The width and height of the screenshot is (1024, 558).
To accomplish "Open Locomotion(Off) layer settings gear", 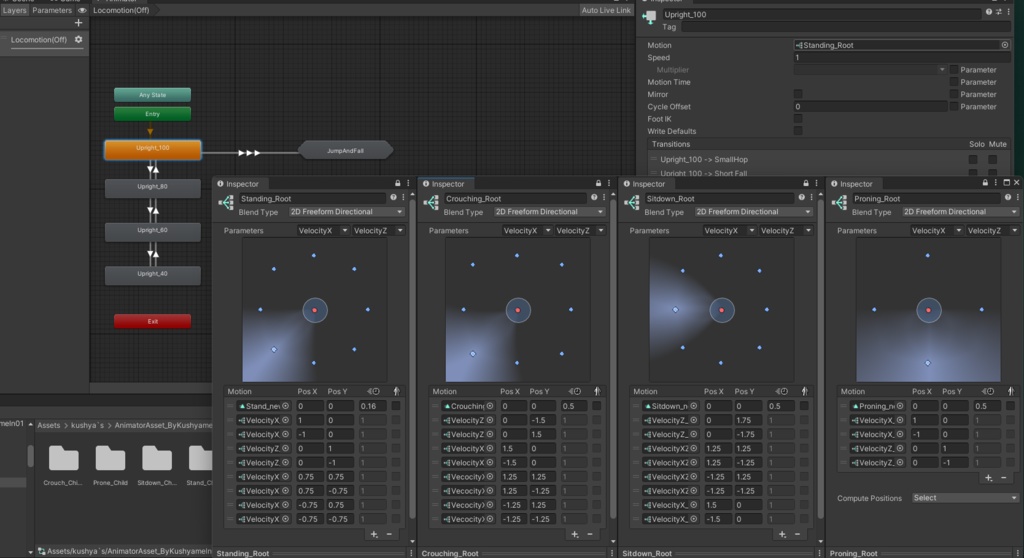I will pyautogui.click(x=78, y=39).
